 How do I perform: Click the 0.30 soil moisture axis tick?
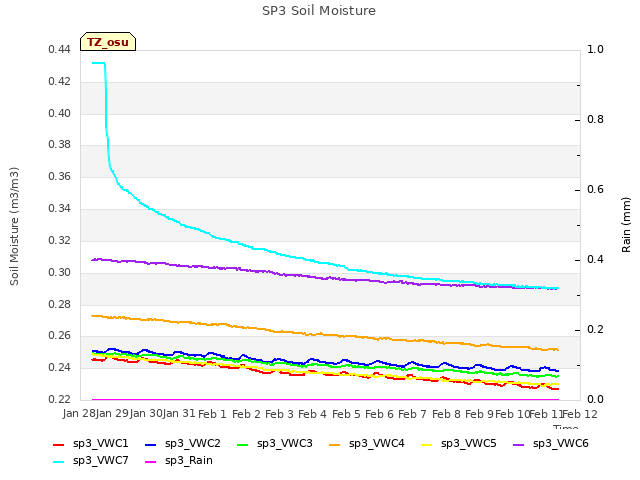coord(59,272)
